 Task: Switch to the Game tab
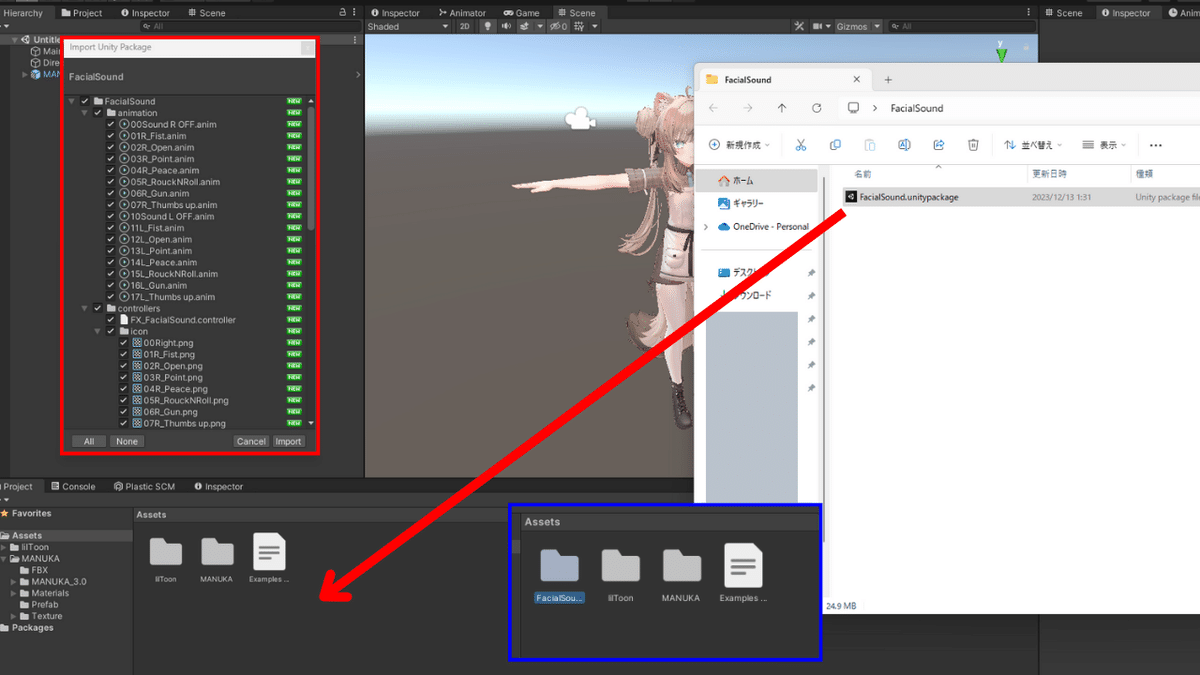point(521,13)
